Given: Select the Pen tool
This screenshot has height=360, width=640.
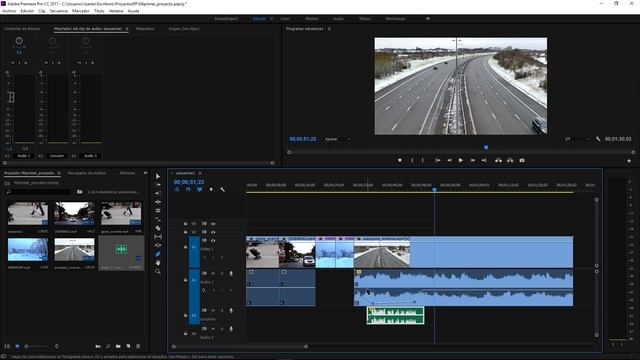Looking at the screenshot, I should click(x=158, y=254).
